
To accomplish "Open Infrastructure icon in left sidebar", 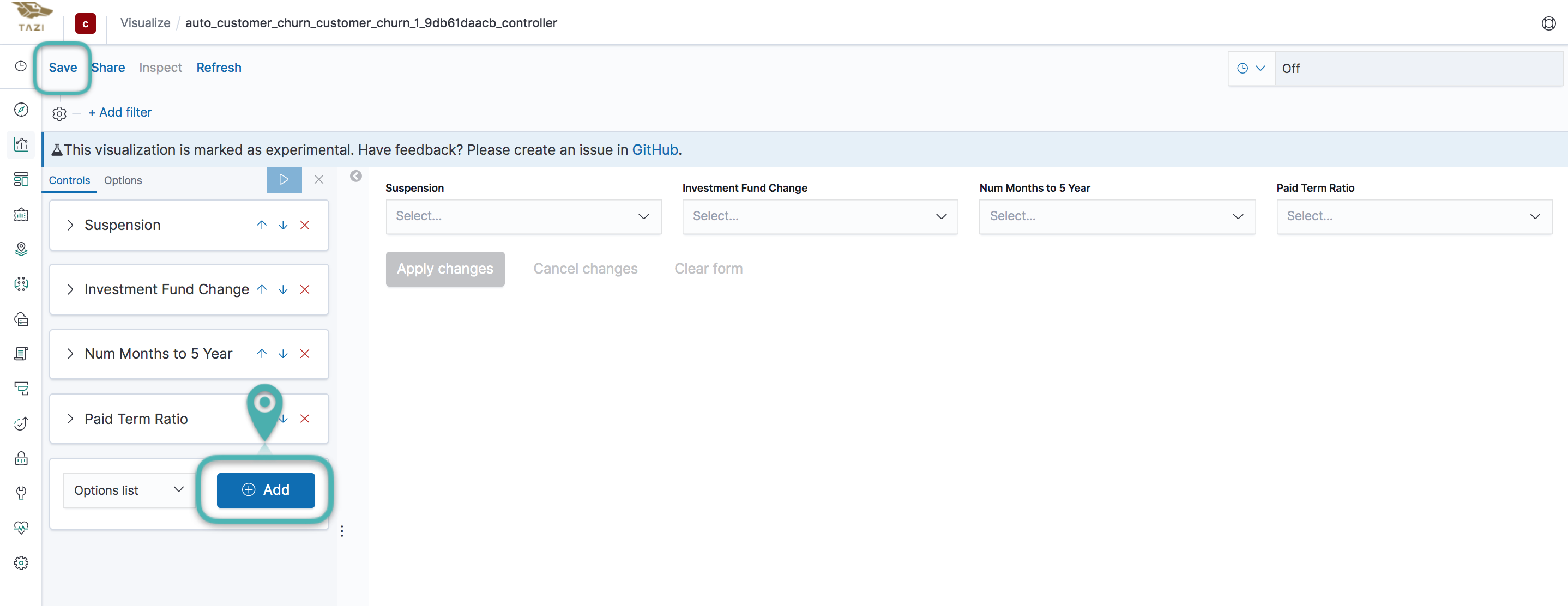I will (x=21, y=319).
